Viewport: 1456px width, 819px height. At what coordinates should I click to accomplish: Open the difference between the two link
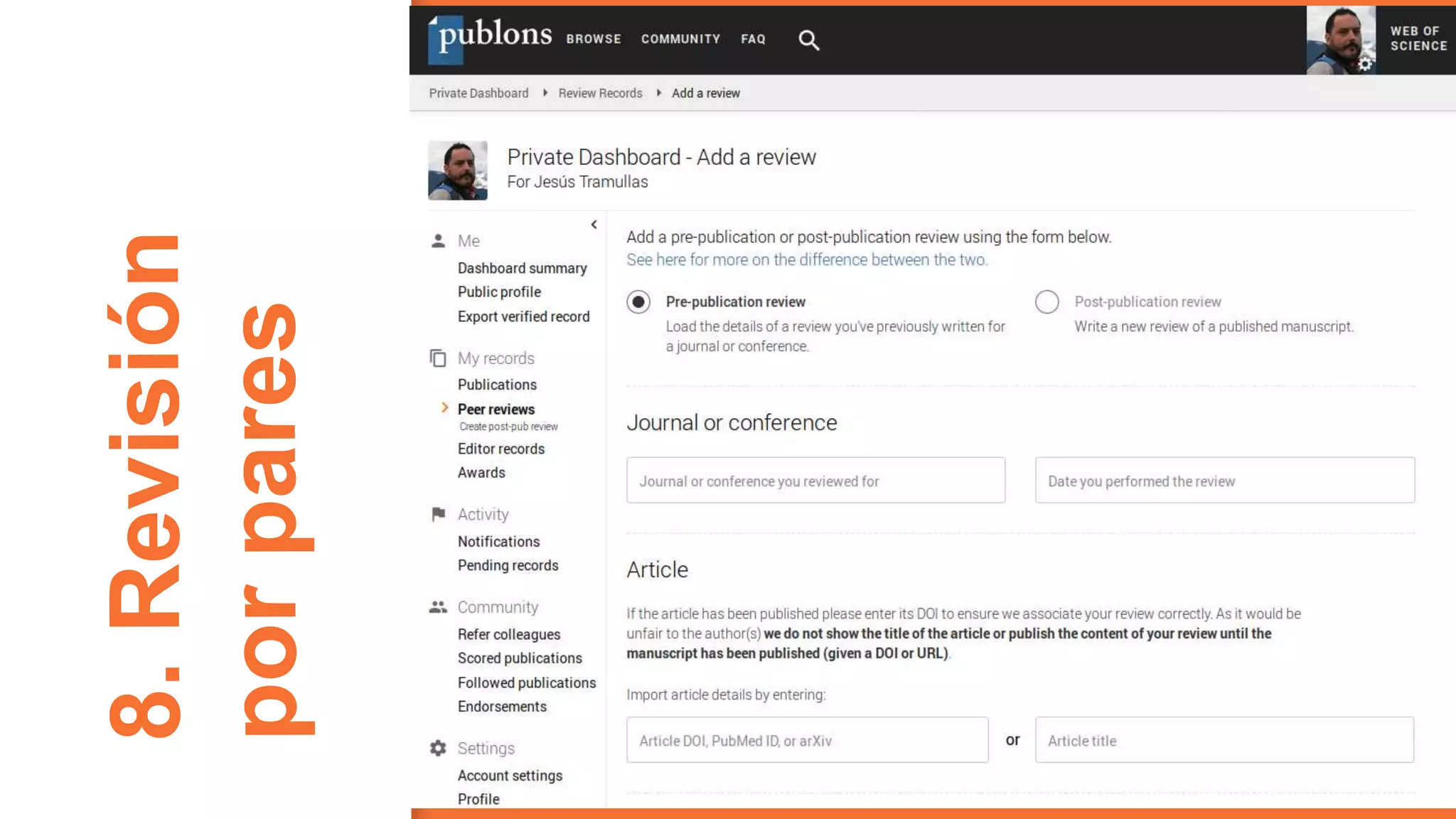pos(806,260)
